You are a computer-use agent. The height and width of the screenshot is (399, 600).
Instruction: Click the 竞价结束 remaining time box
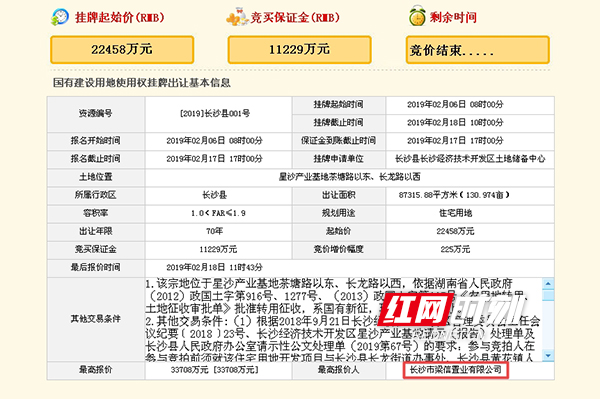478,50
